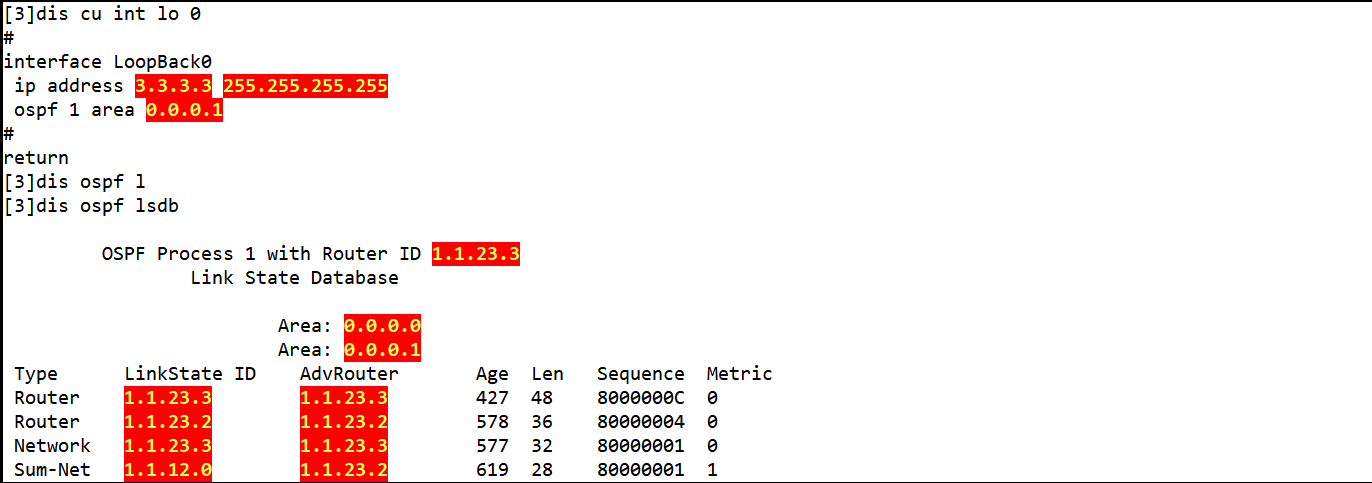Click the "Link State Database" heading

294,278
